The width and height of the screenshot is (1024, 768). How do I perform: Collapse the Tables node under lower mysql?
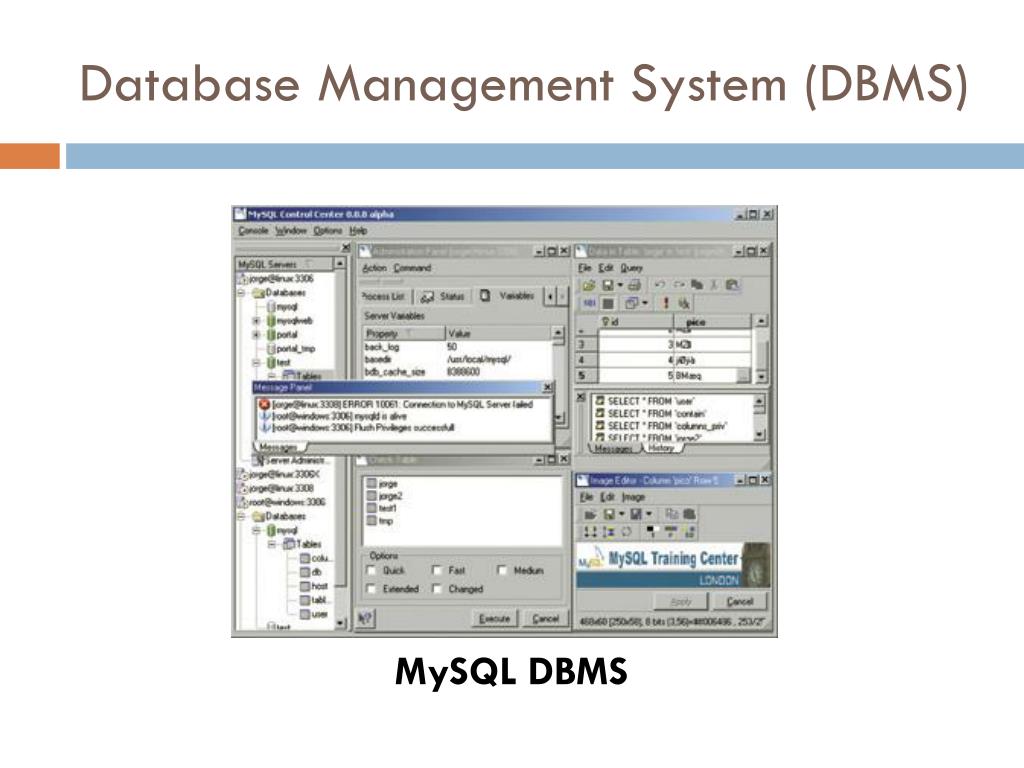272,544
